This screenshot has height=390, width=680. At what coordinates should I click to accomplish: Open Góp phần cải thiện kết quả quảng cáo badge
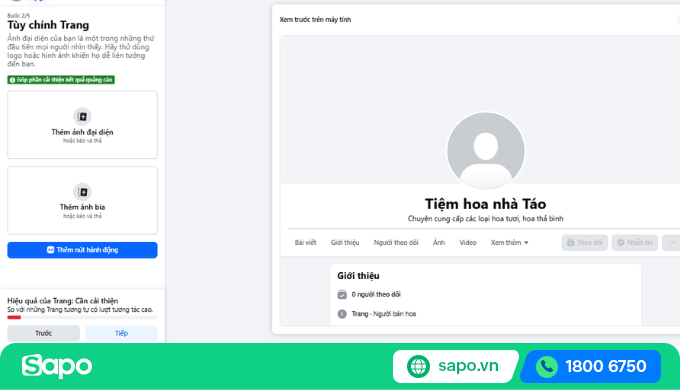(x=61, y=80)
